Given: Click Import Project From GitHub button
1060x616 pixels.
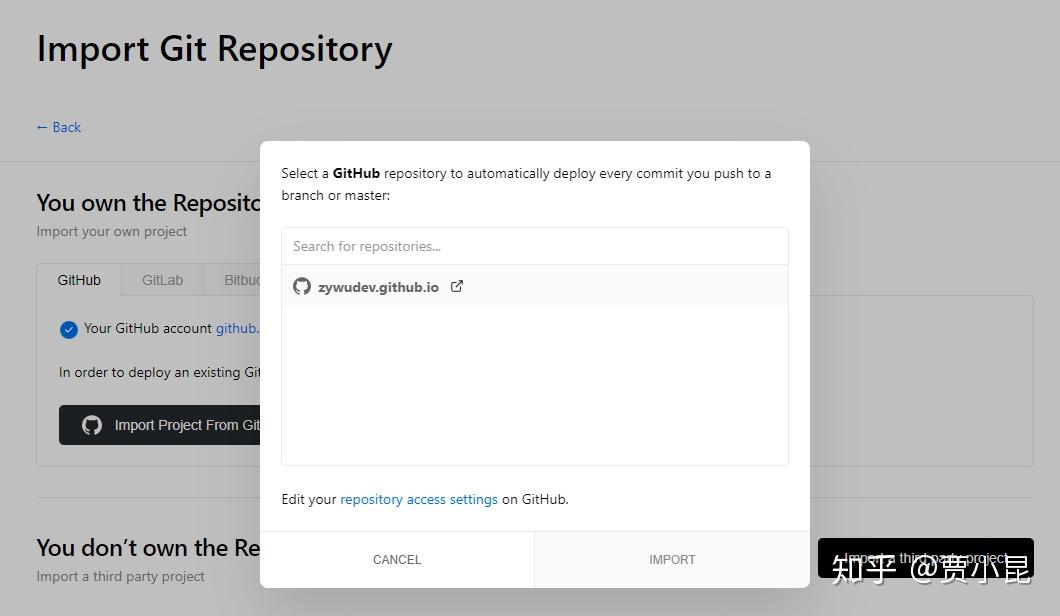Looking at the screenshot, I should coord(160,425).
